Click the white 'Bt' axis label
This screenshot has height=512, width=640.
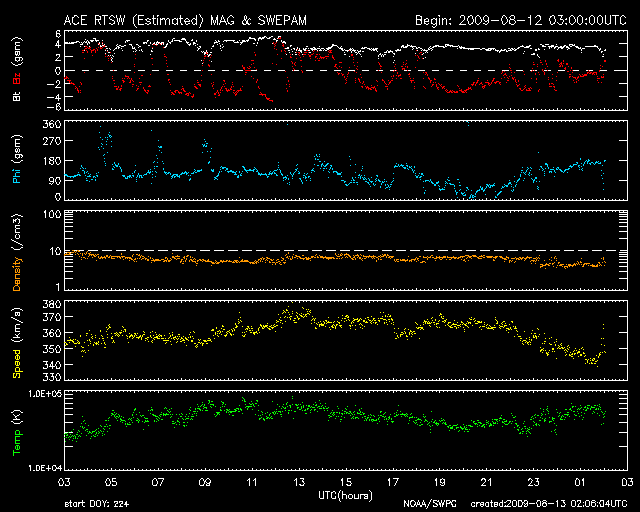17,97
